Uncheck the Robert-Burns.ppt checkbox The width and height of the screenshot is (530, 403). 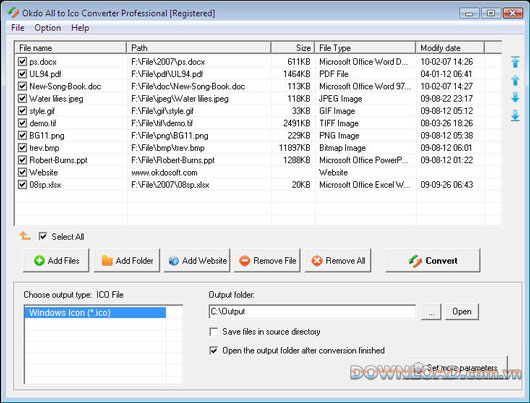22,160
